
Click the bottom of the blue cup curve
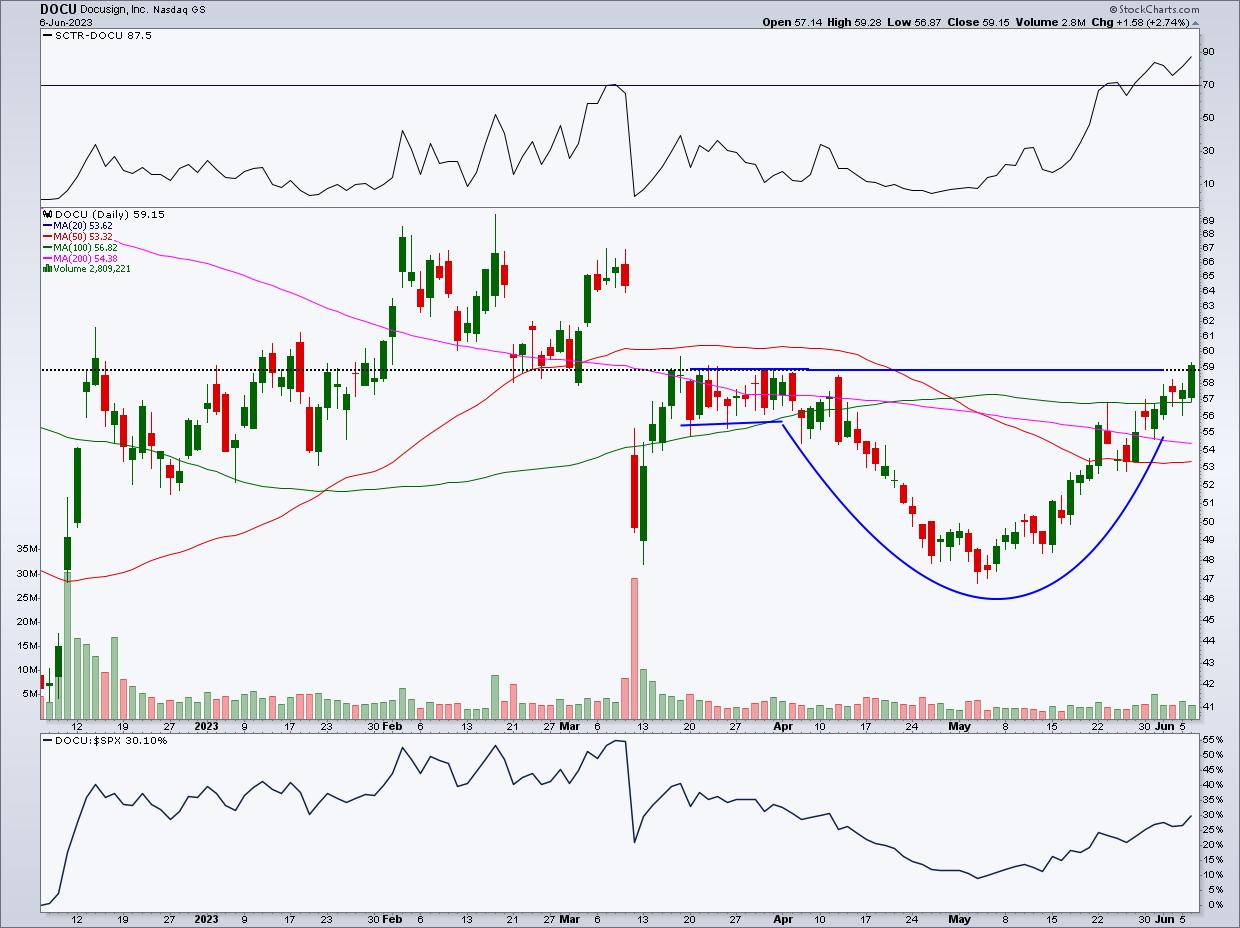pos(998,598)
